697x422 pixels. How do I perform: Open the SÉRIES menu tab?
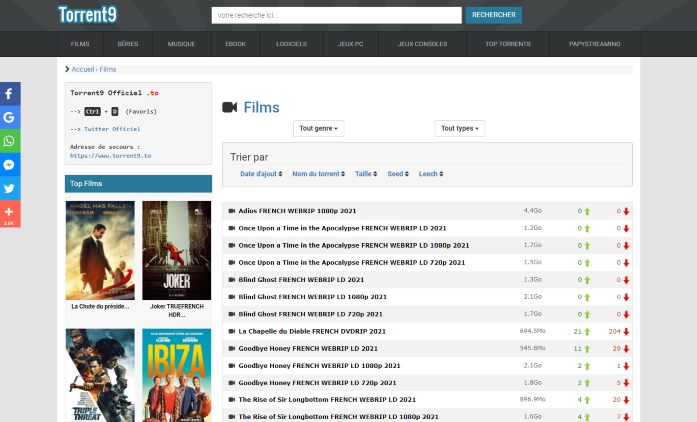click(x=128, y=44)
